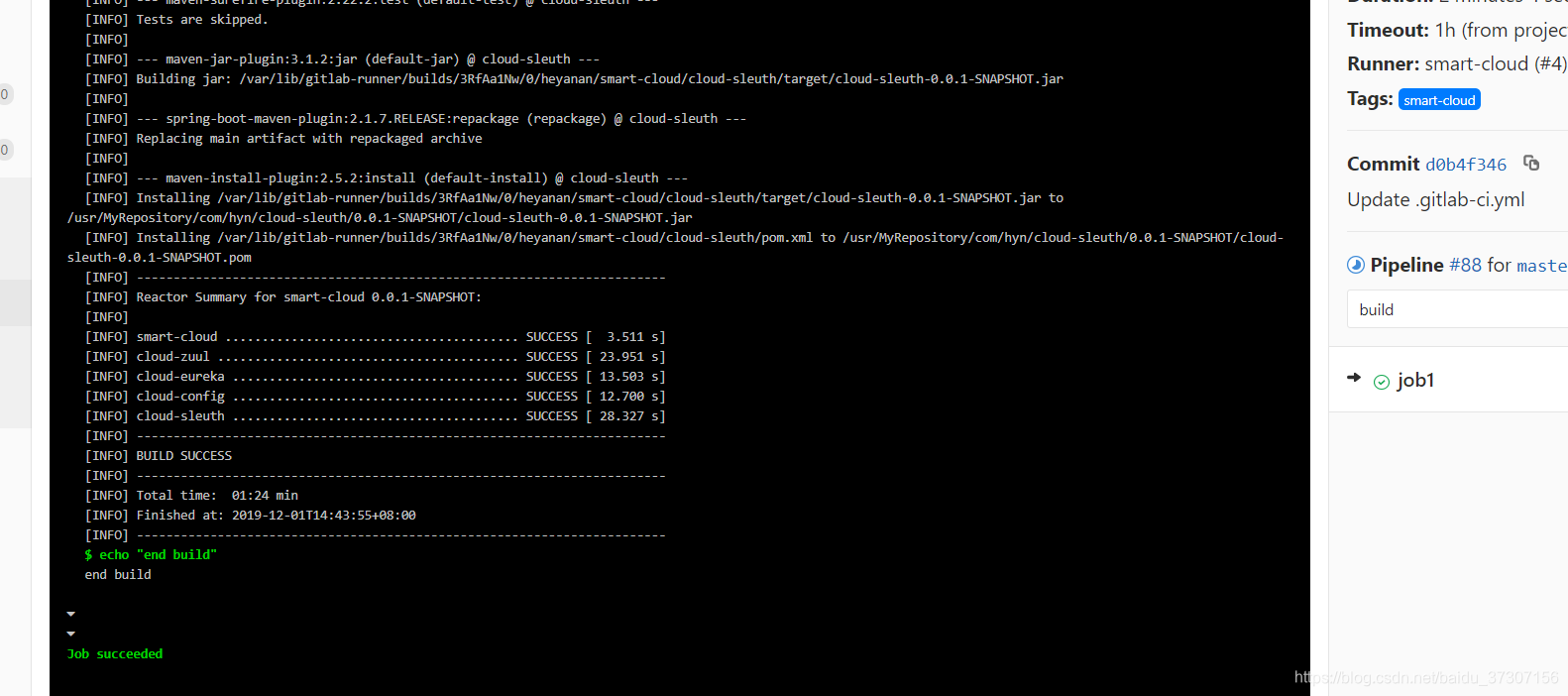The height and width of the screenshot is (696, 1568).
Task: Collapse the lower log section arrow
Action: pyautogui.click(x=70, y=634)
